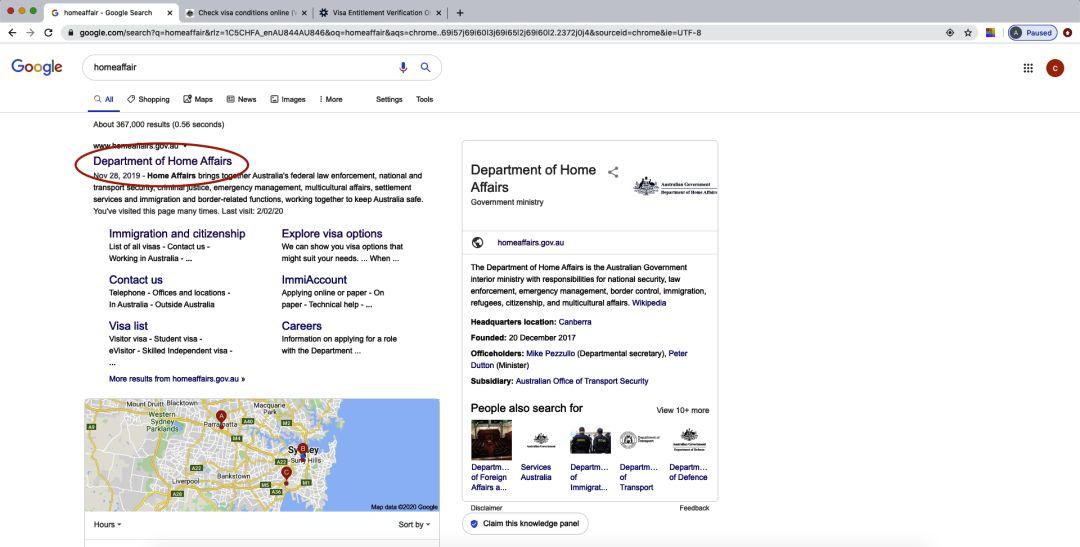Viewport: 1080px width, 547px height.
Task: Select the Shopping search tab
Action: coord(148,99)
